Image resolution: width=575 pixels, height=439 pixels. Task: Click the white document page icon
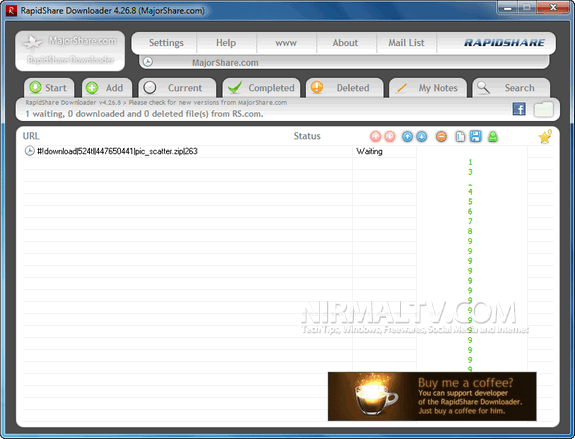(460, 137)
